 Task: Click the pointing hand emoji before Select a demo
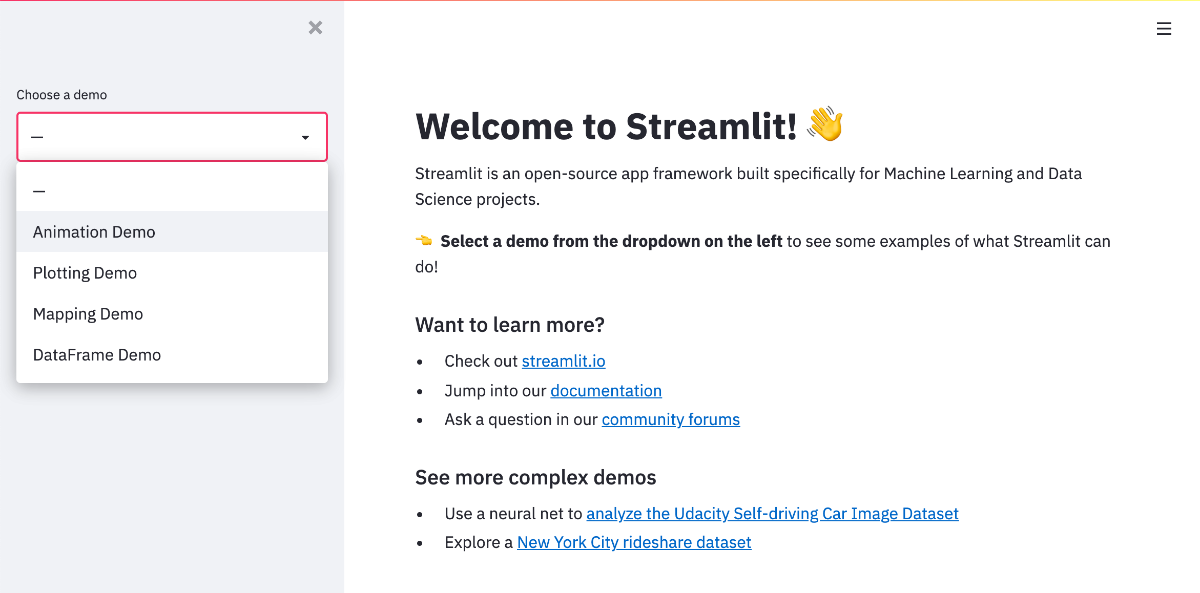(424, 241)
